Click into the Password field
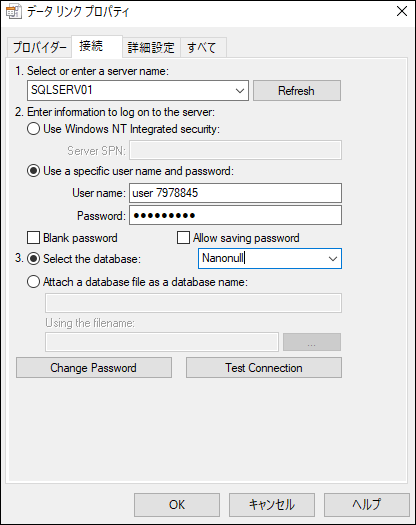416x525 pixels. (x=235, y=215)
